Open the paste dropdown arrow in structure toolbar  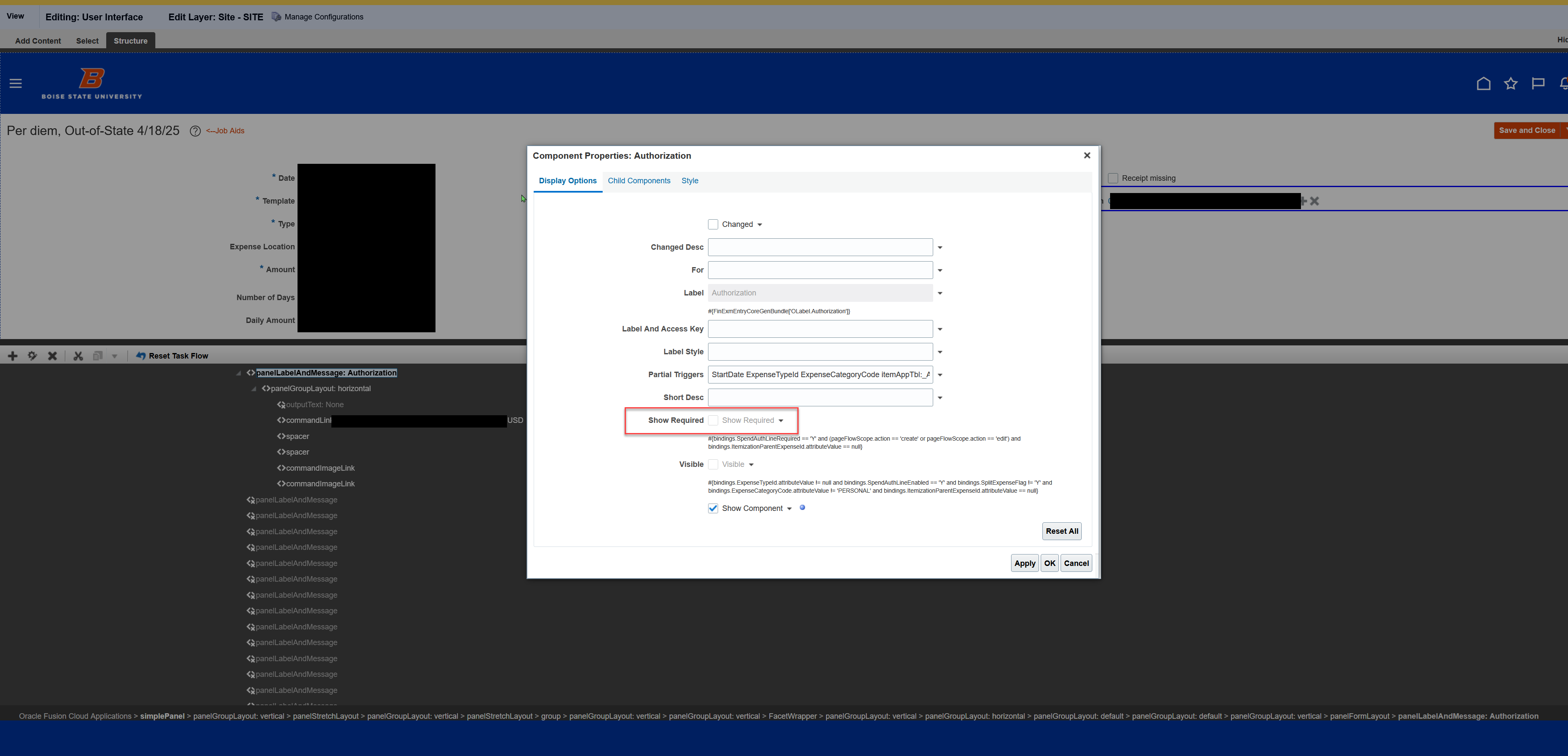point(114,357)
